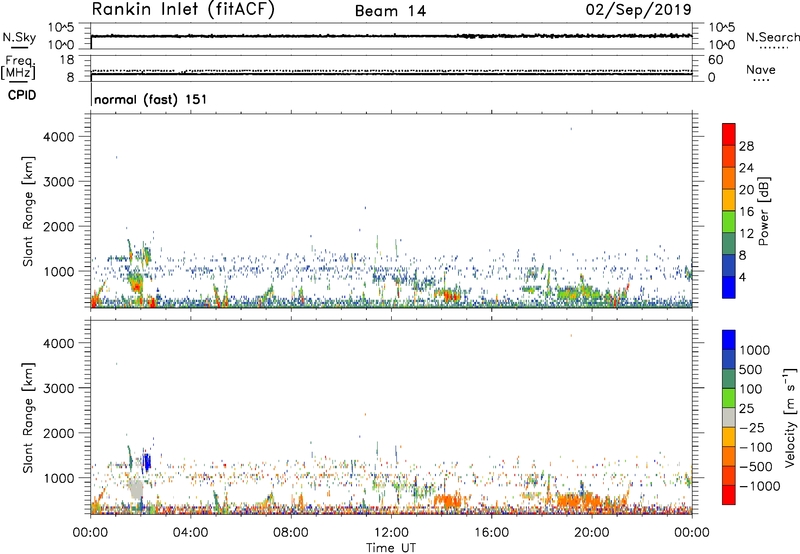The height and width of the screenshot is (554, 800).
Task: Click the red 28 dB power color band
Action: [729, 135]
